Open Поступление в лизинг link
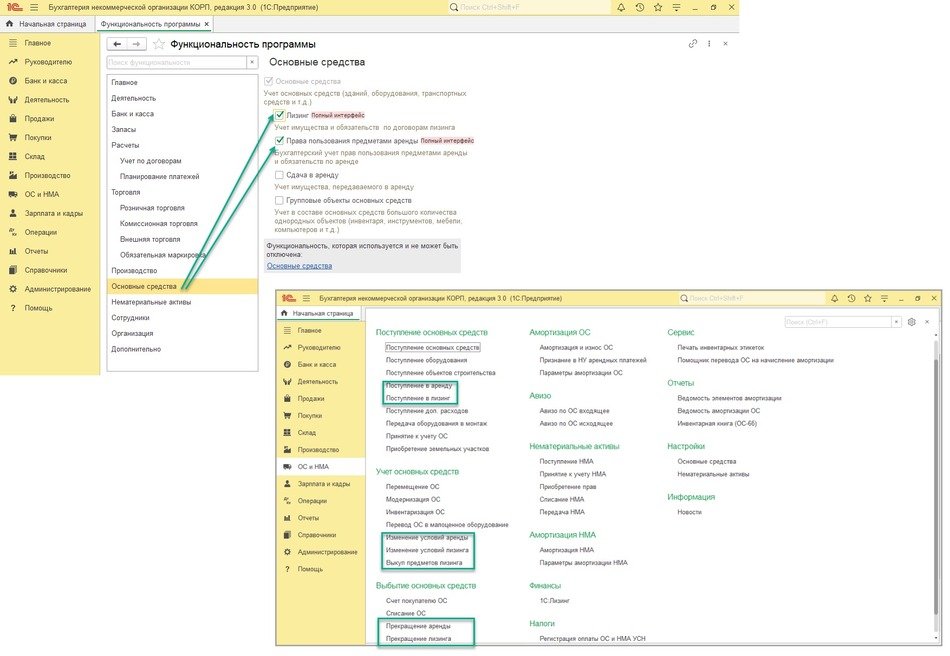This screenshot has height=656, width=950. tap(418, 399)
